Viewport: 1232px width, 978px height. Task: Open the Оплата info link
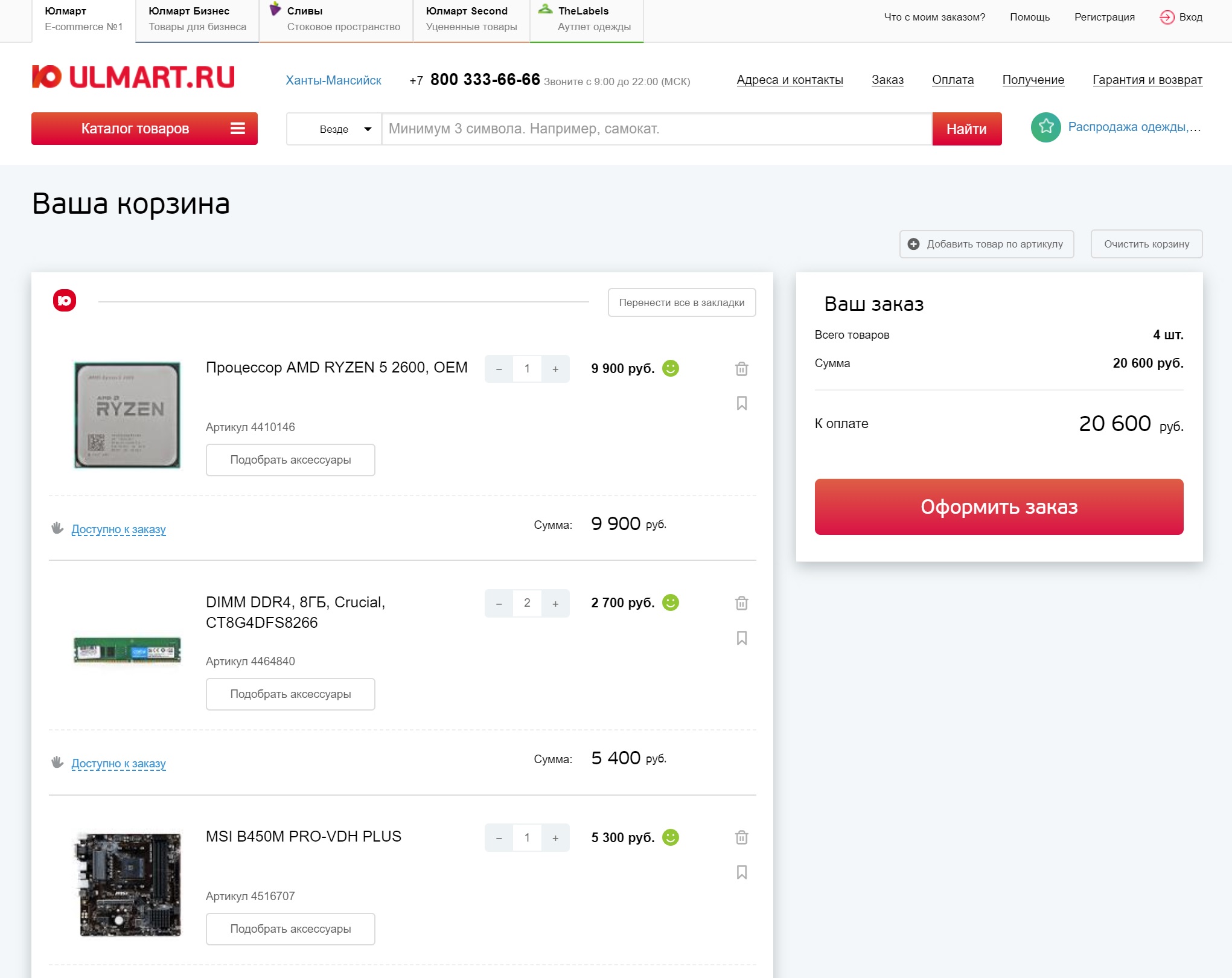[x=953, y=80]
